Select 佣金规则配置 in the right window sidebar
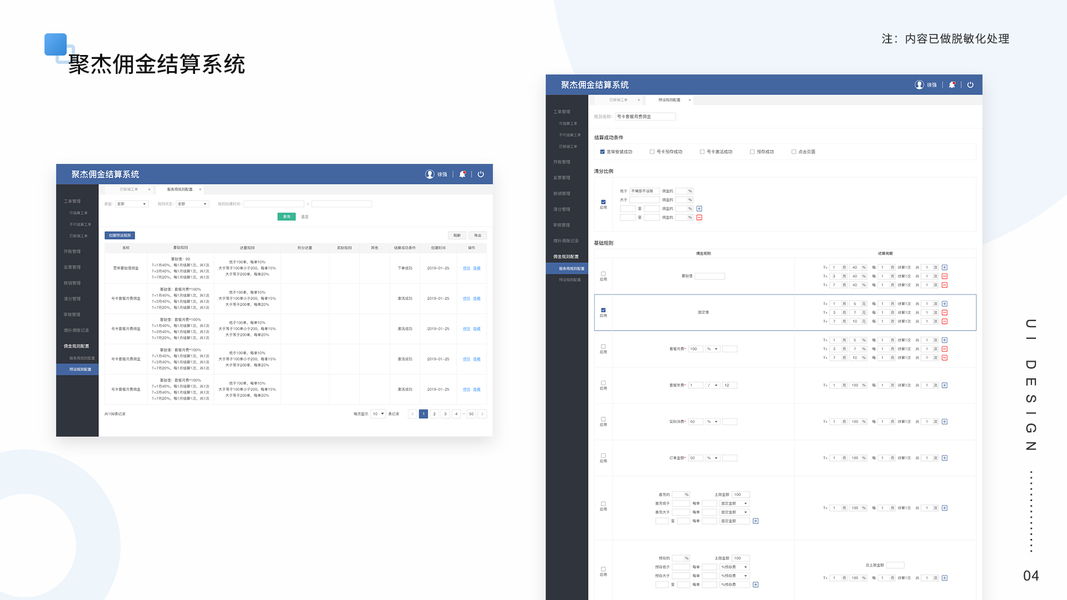This screenshot has height=600, width=1067. [565, 256]
